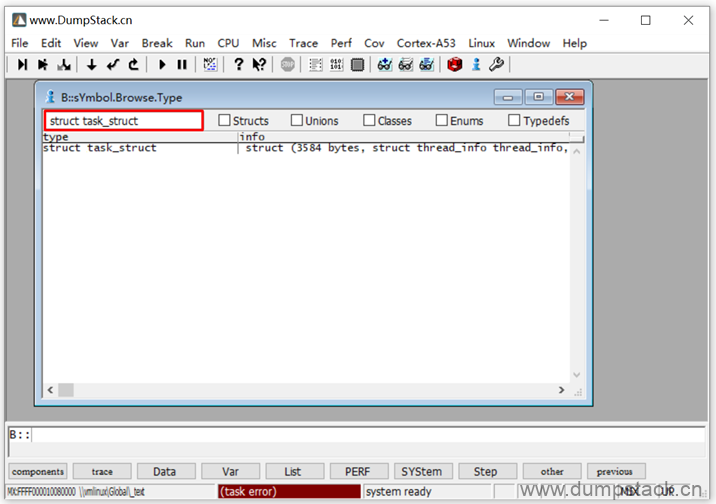This screenshot has width=716, height=504.
Task: Click the binary 010 101 dump icon
Action: [336, 65]
